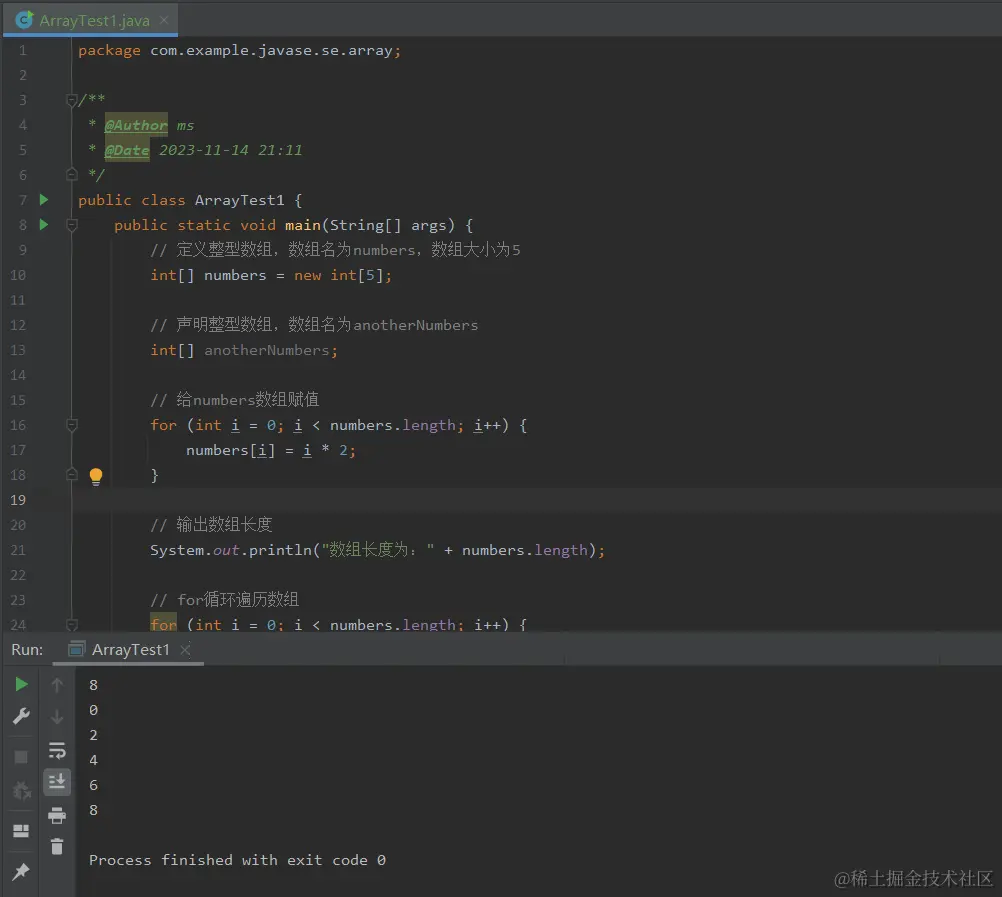Select the ArrayTest1.java editor tab

pyautogui.click(x=91, y=20)
